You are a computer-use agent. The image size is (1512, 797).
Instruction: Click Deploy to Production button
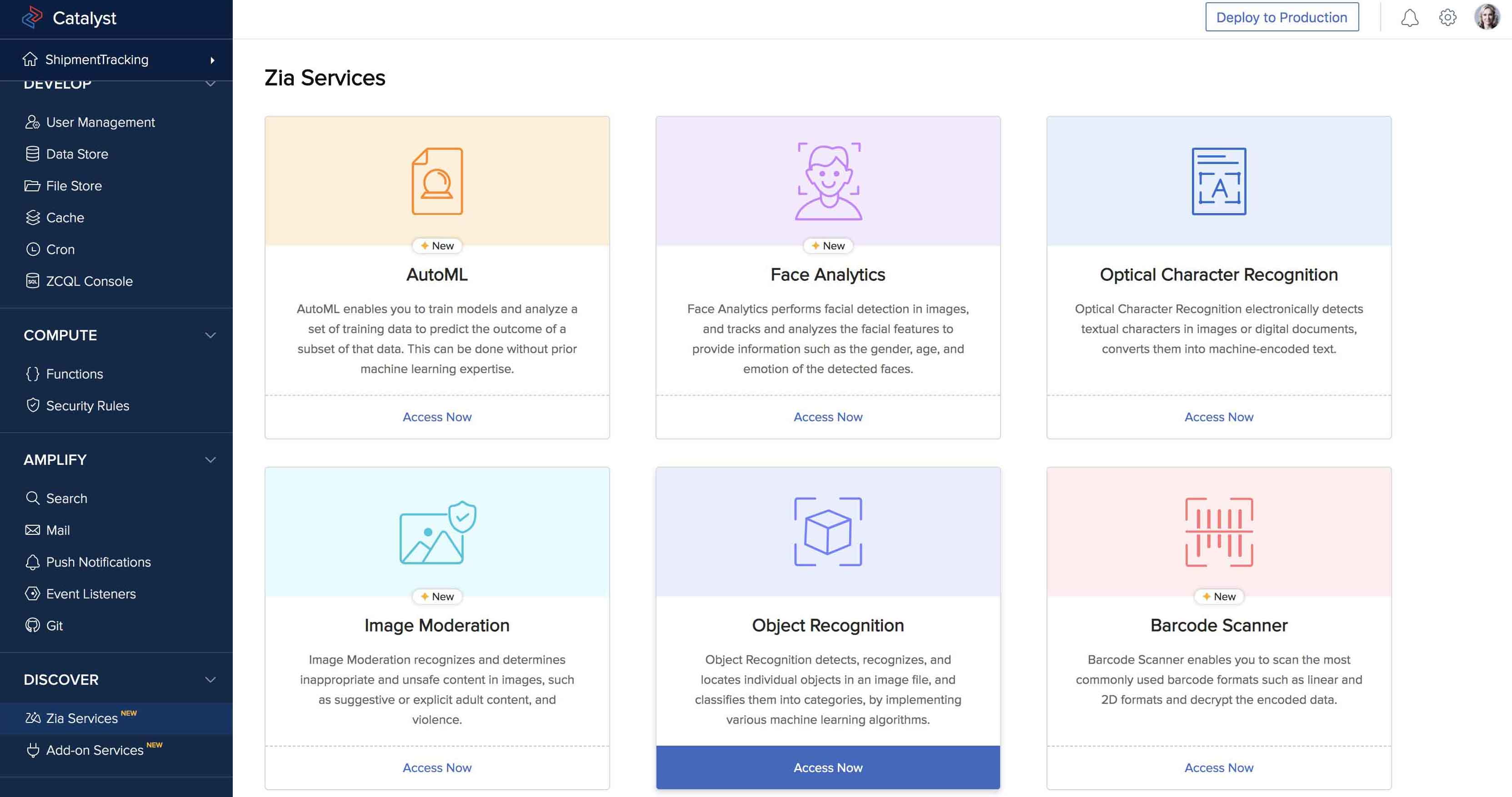[1282, 18]
